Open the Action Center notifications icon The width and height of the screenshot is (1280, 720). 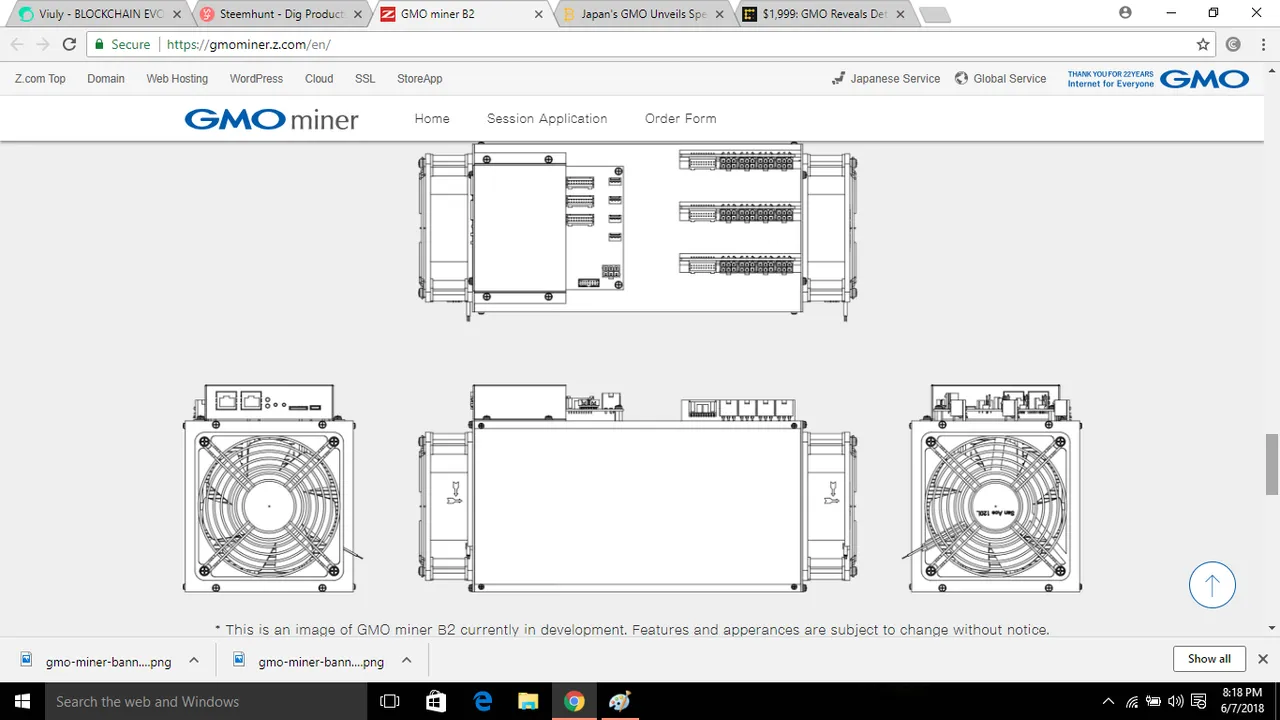click(x=1200, y=702)
